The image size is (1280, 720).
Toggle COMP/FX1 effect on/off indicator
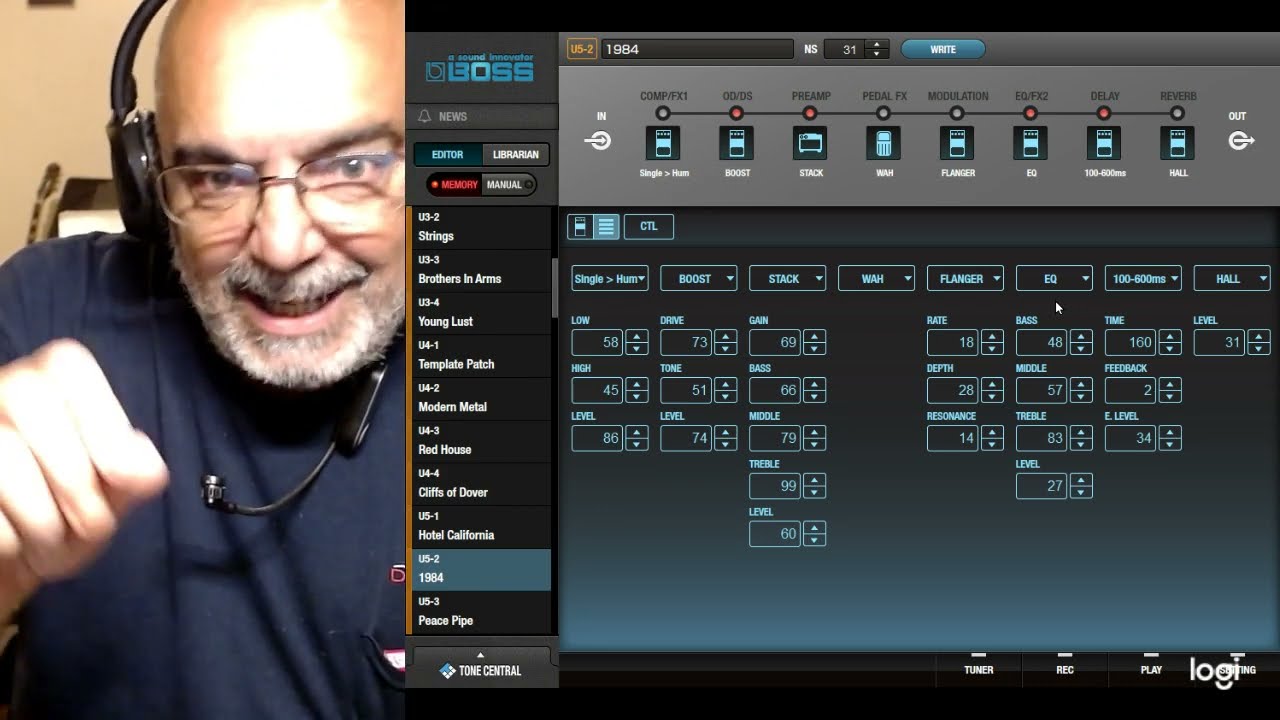pyautogui.click(x=663, y=114)
